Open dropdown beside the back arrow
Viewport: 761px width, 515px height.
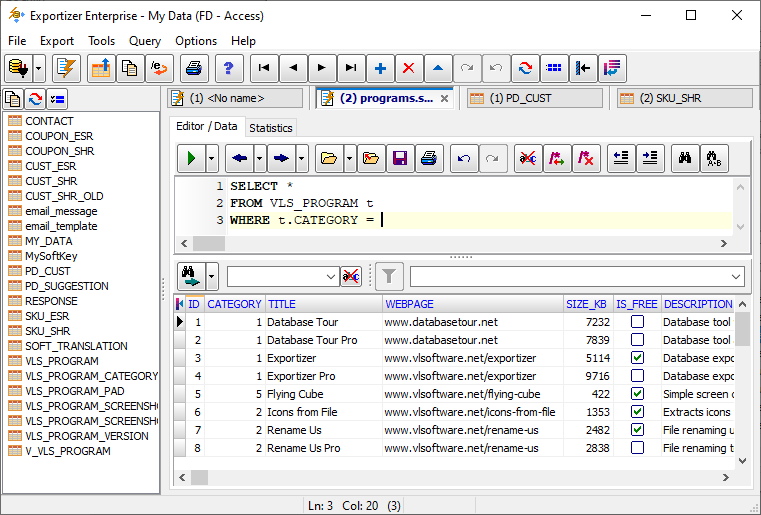click(x=260, y=158)
